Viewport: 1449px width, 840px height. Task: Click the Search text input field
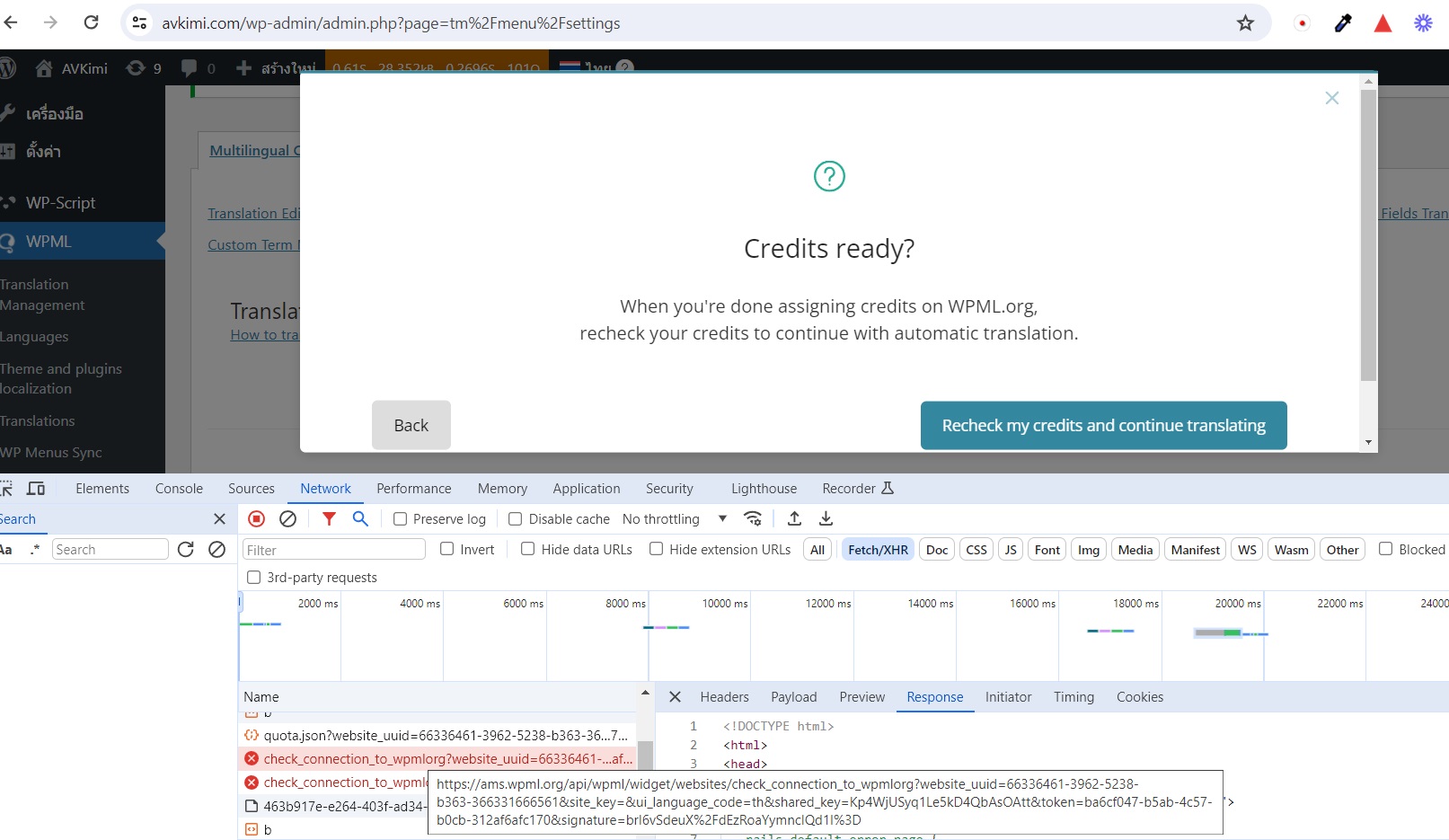tap(110, 550)
